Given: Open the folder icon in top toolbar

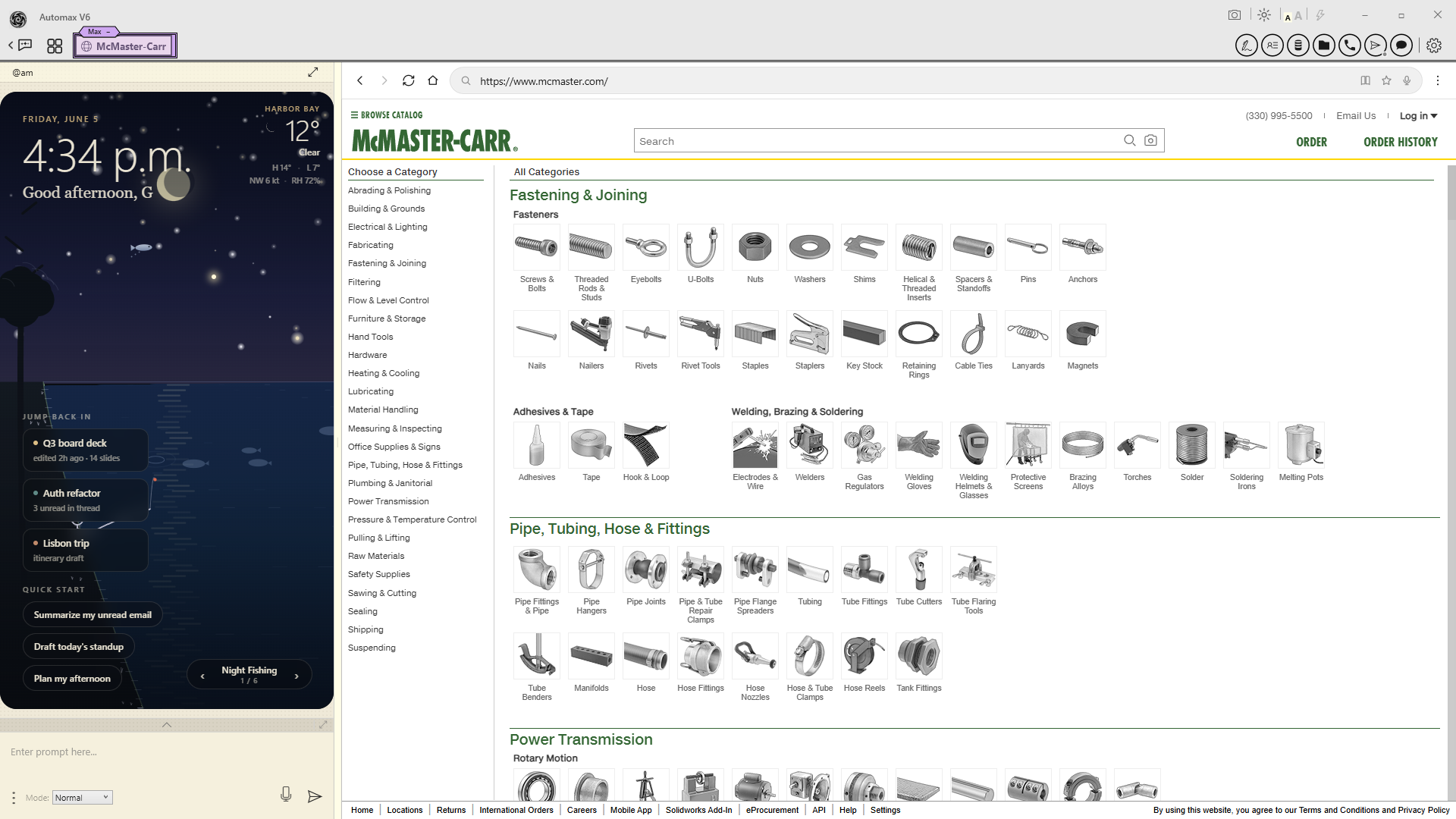Looking at the screenshot, I should click(1324, 46).
